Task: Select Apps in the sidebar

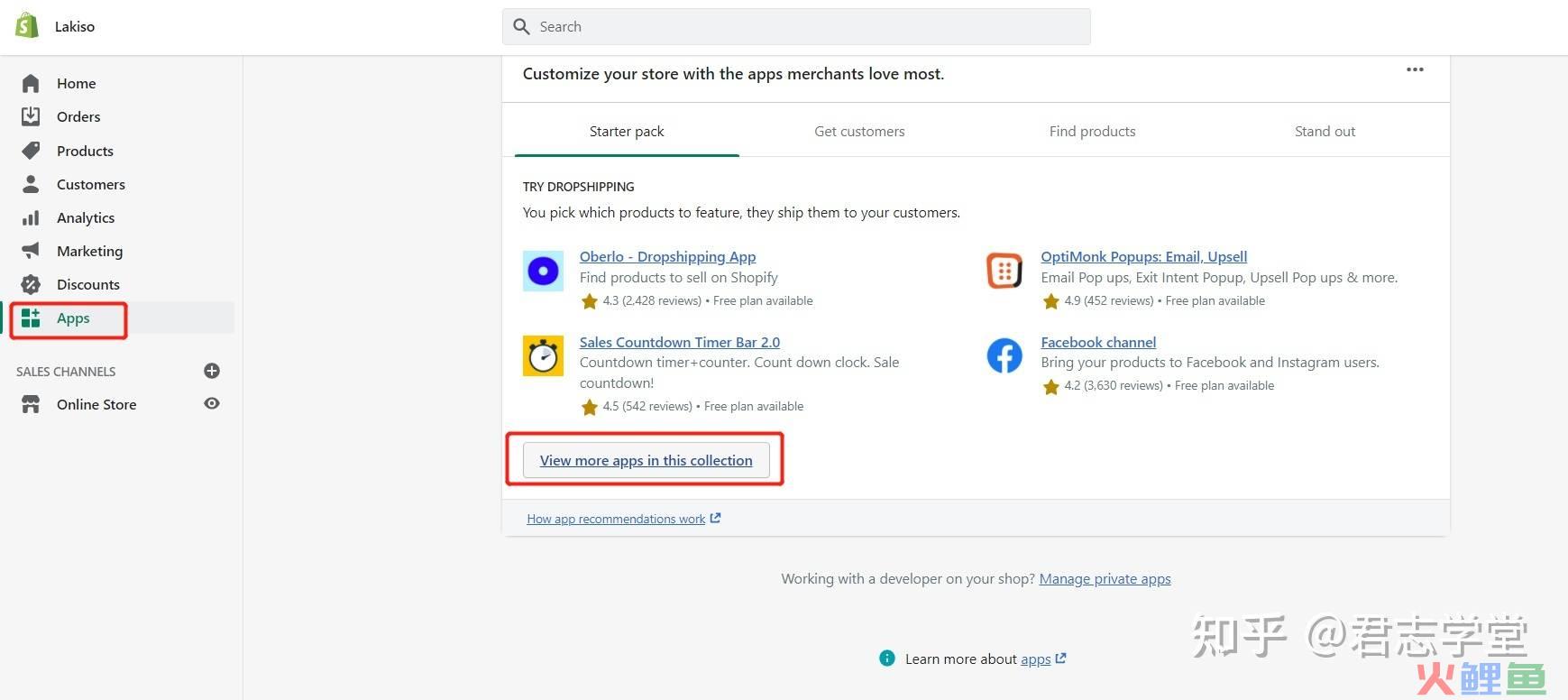Action: coord(73,318)
